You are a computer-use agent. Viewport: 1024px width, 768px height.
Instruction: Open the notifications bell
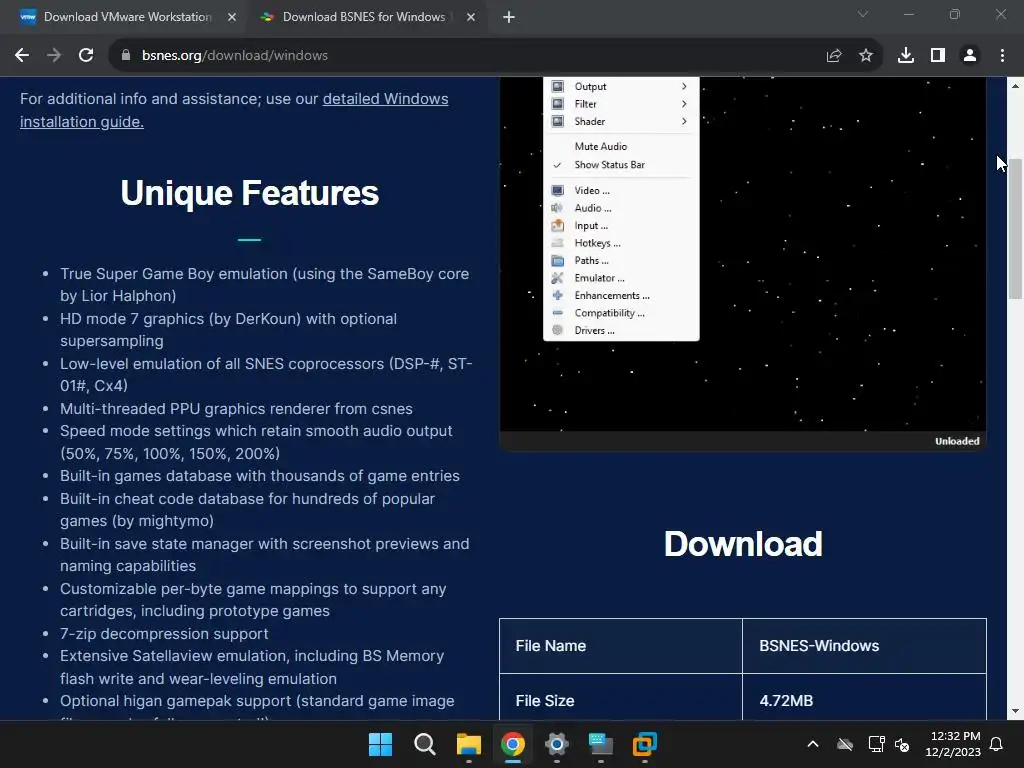997,744
